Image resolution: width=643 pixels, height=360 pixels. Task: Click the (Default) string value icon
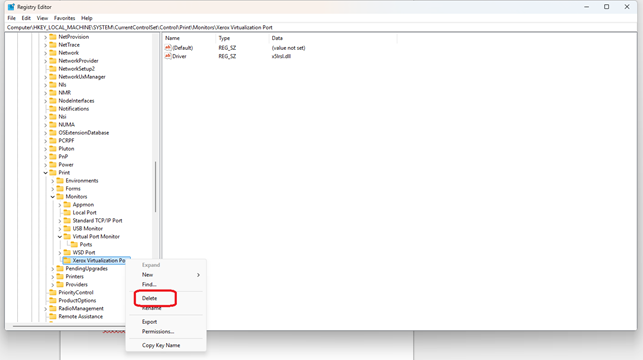click(168, 48)
